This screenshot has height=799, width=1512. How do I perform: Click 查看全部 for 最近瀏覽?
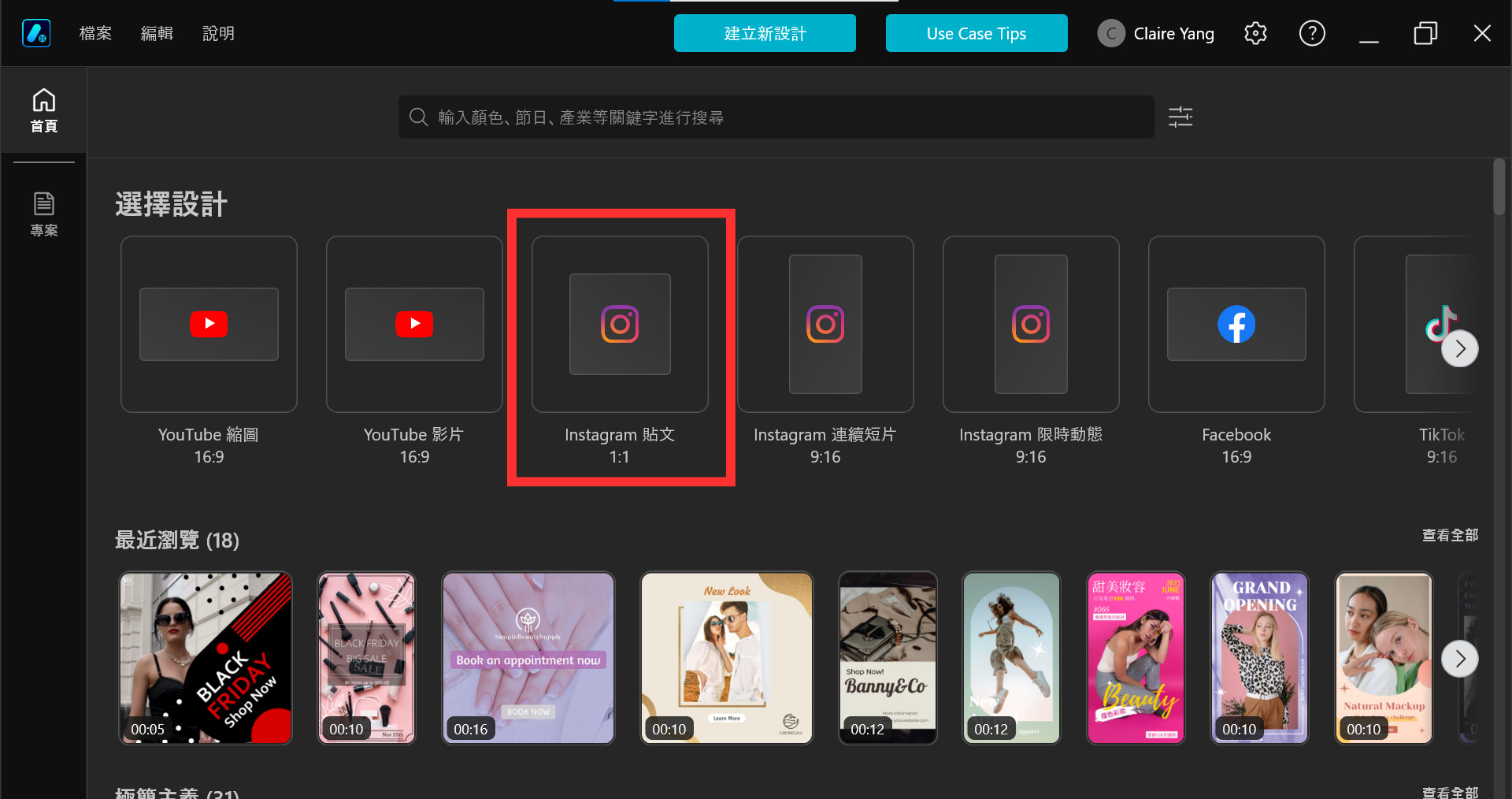[1450, 535]
